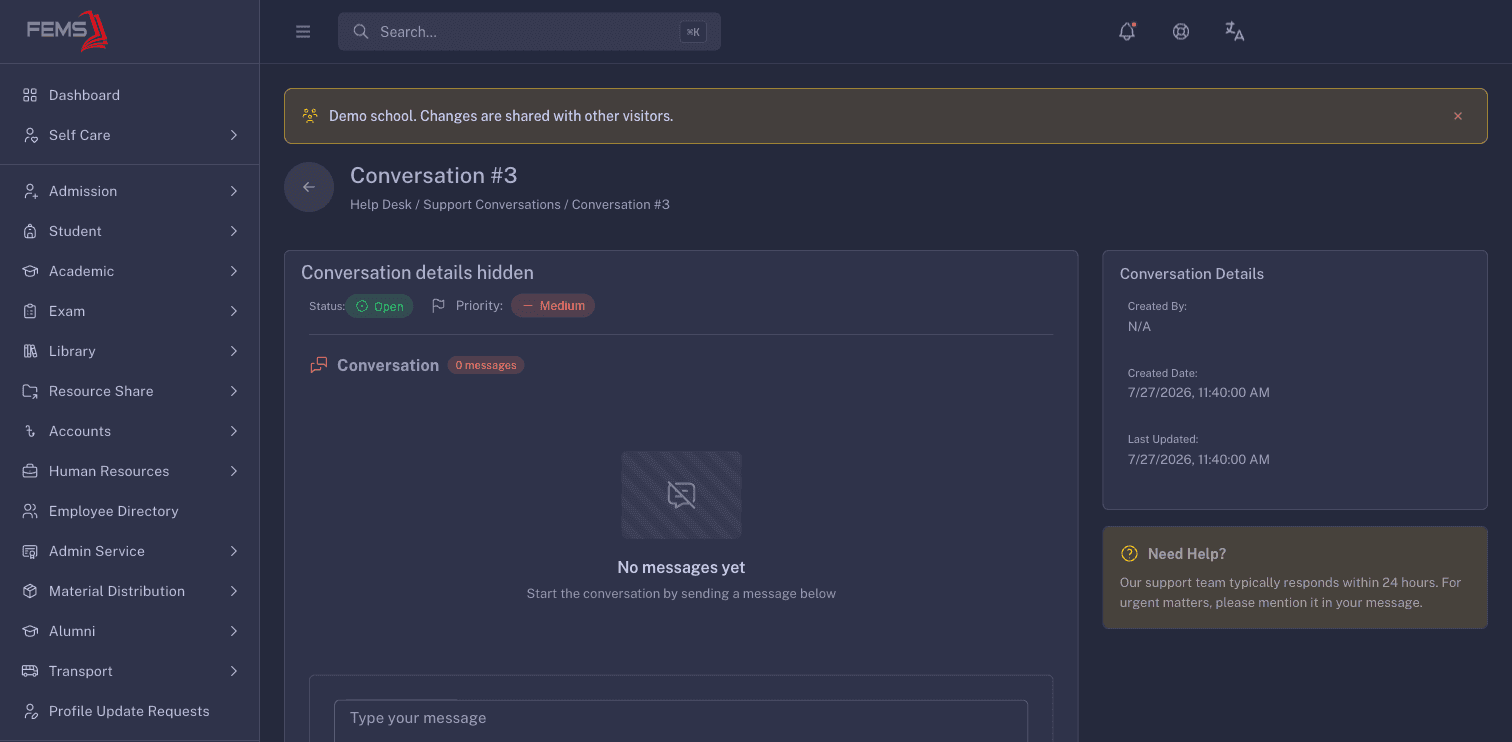Screen dimensions: 1512x742
Task: Go back using the arrow button
Action: tap(309, 187)
